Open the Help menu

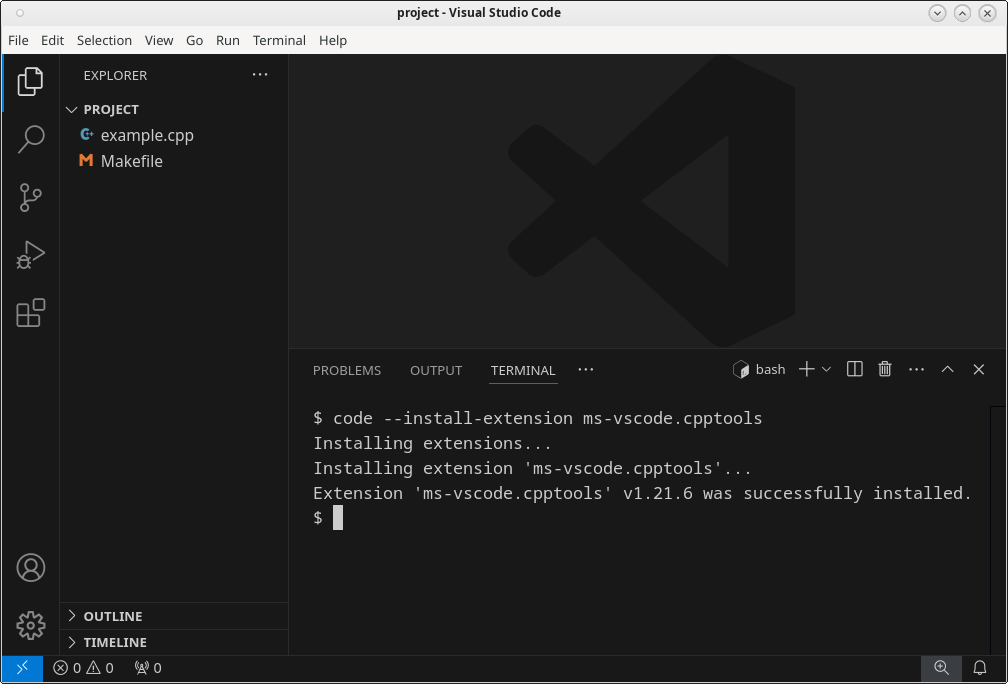point(333,40)
